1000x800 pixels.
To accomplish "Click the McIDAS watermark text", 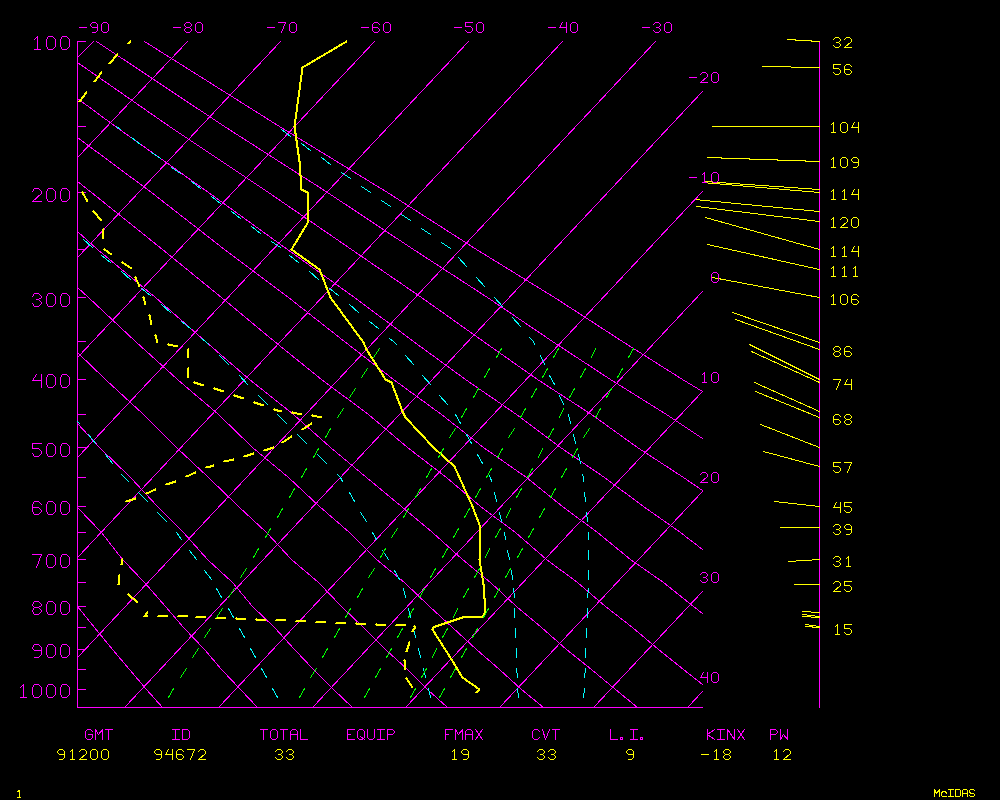I will tap(953, 792).
